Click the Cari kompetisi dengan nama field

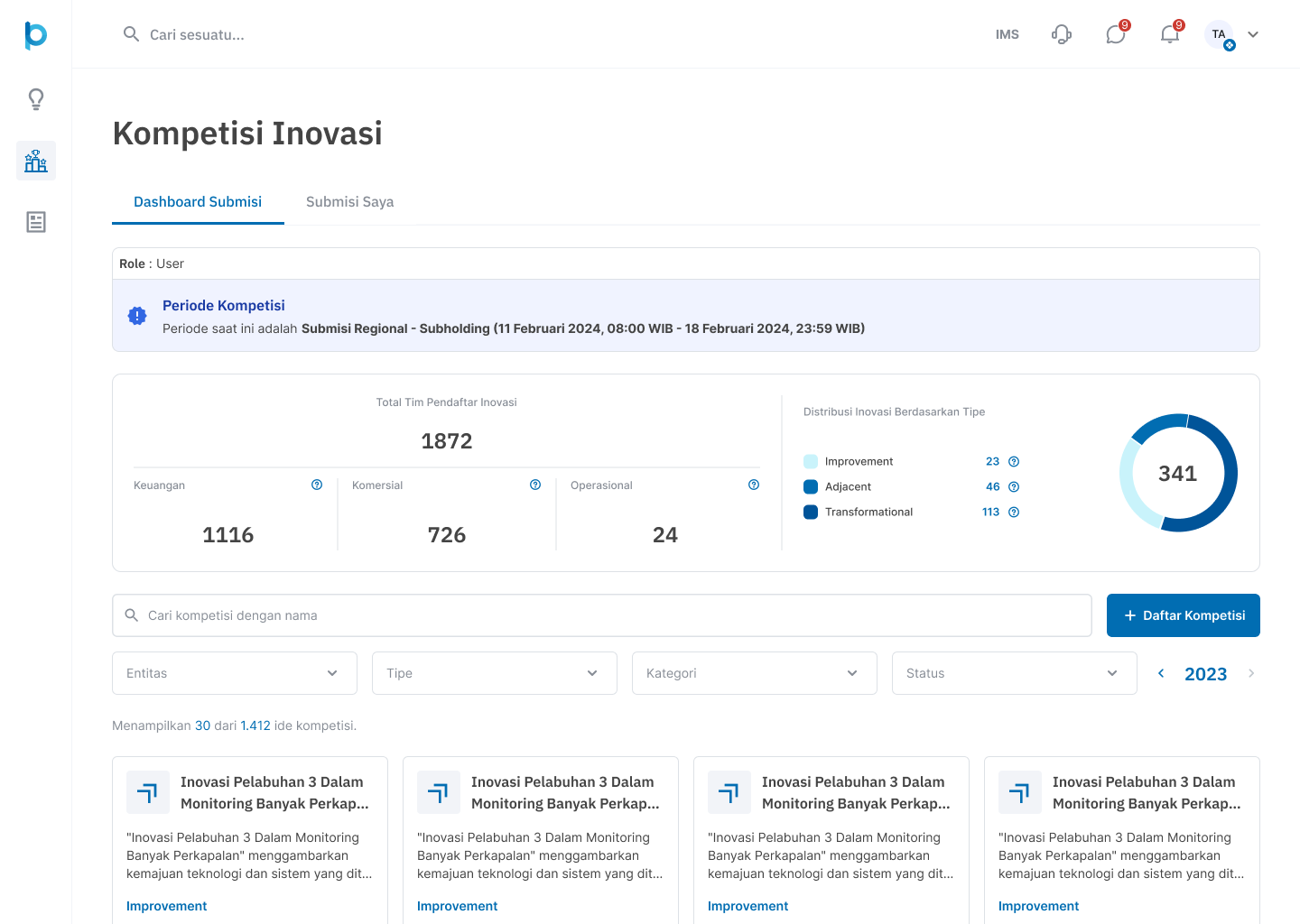[602, 615]
